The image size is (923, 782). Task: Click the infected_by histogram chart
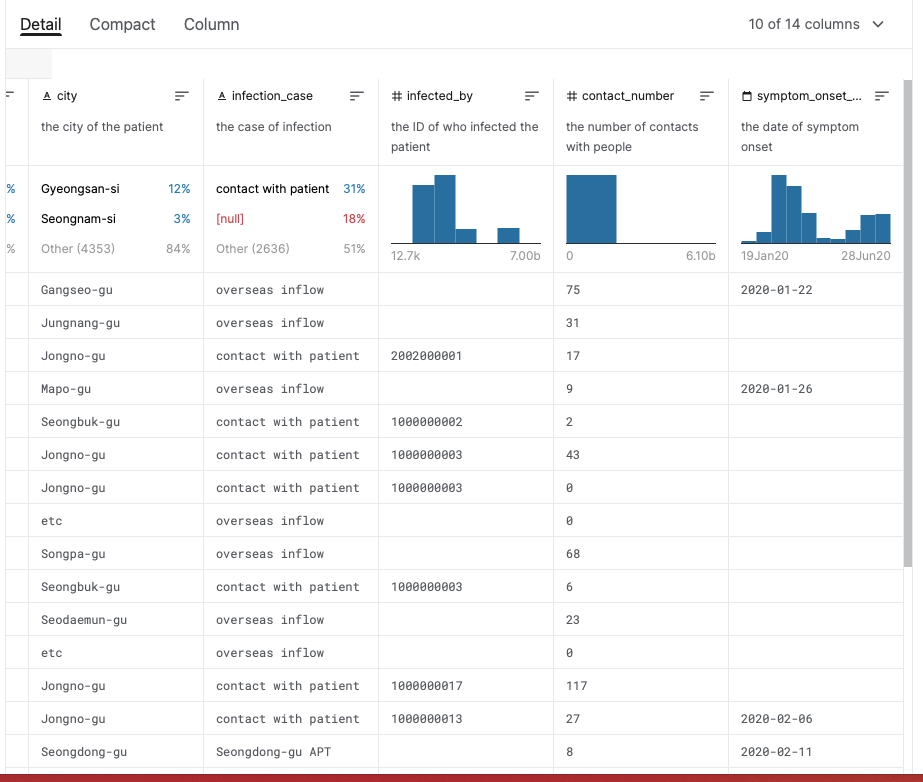pos(466,209)
